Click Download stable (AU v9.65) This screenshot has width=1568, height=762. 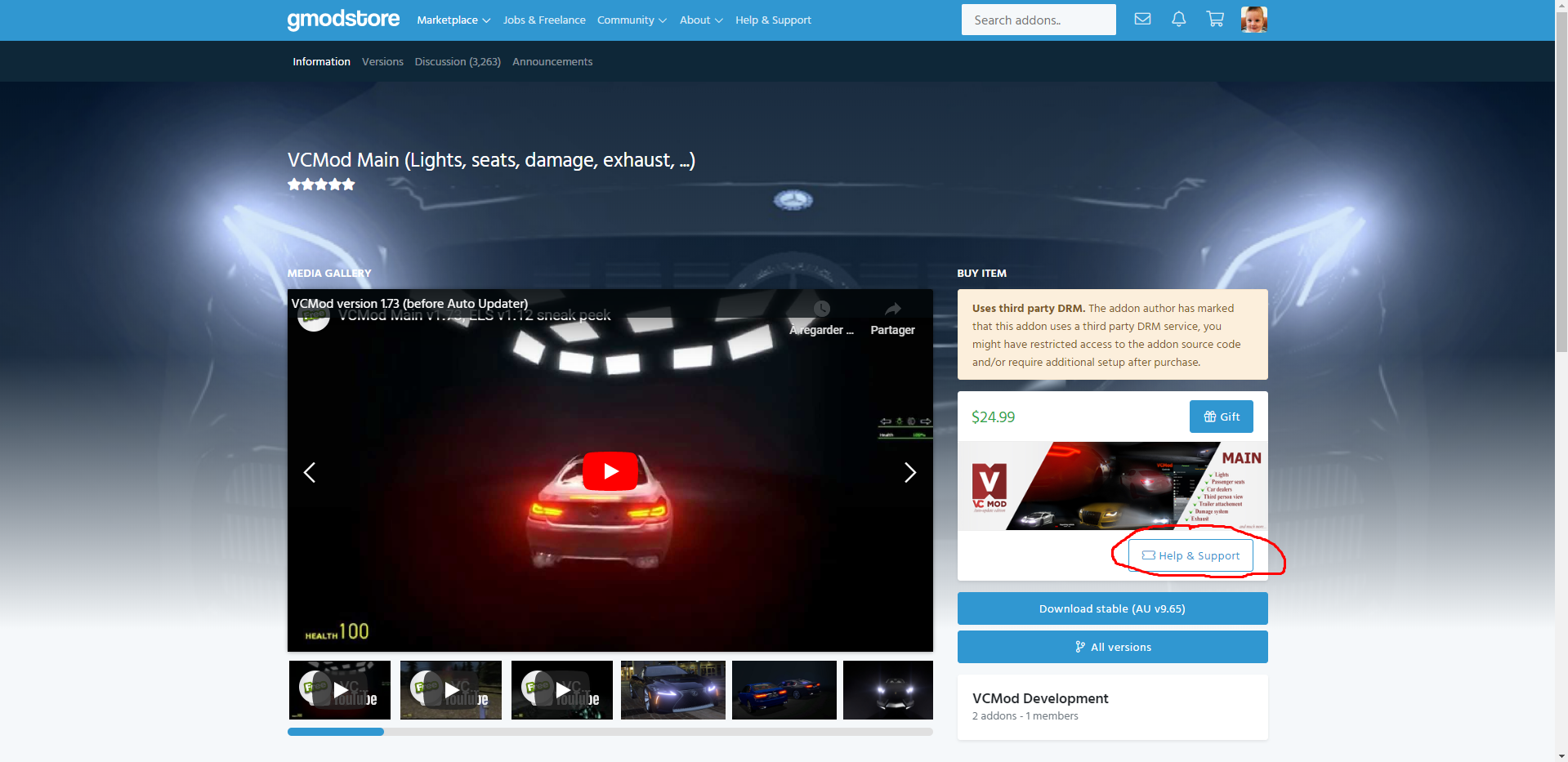point(1112,608)
